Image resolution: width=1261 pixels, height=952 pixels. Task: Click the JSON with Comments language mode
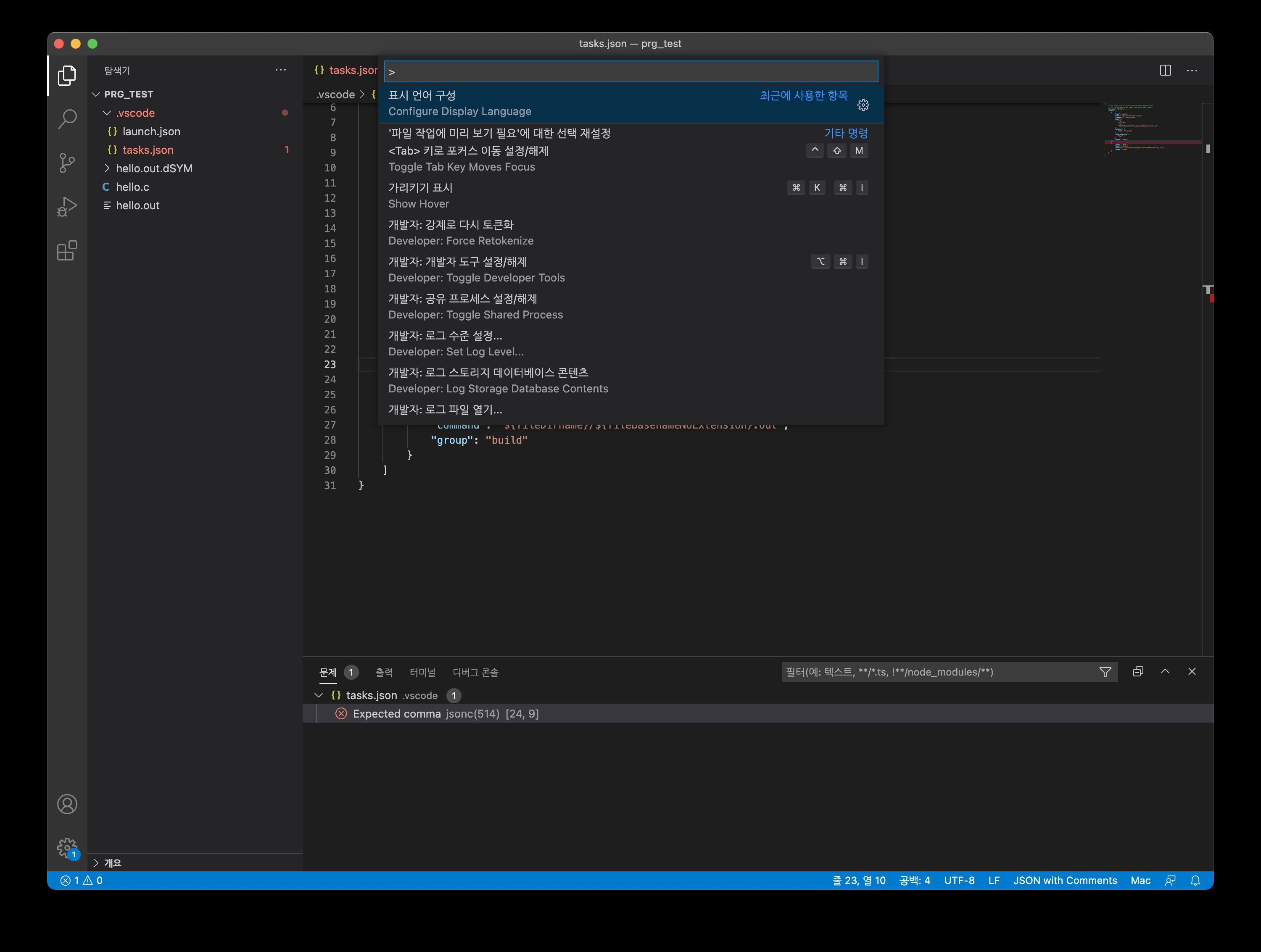coord(1064,880)
